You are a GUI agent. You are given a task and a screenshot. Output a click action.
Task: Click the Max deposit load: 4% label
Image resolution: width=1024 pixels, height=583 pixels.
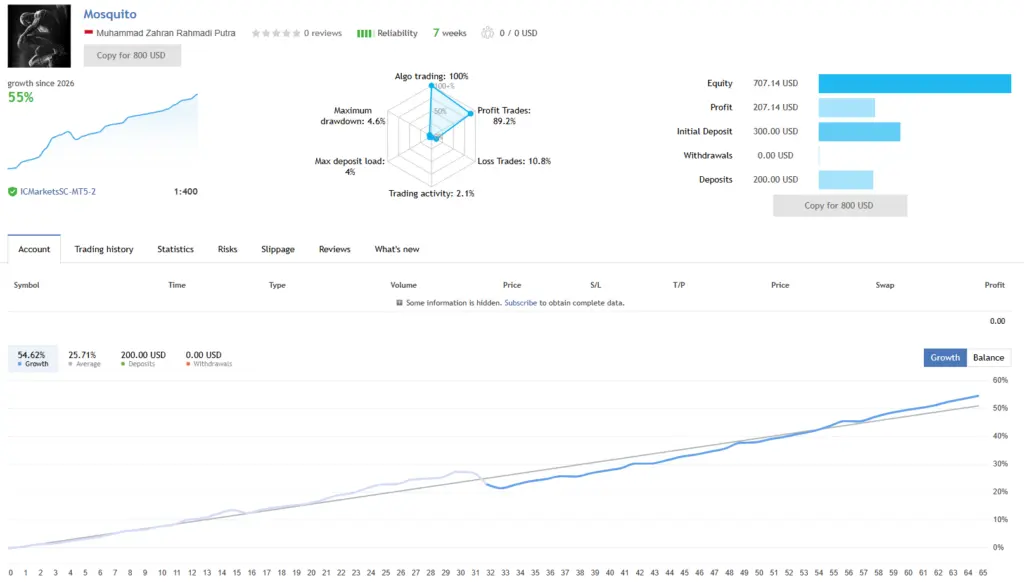[350, 166]
